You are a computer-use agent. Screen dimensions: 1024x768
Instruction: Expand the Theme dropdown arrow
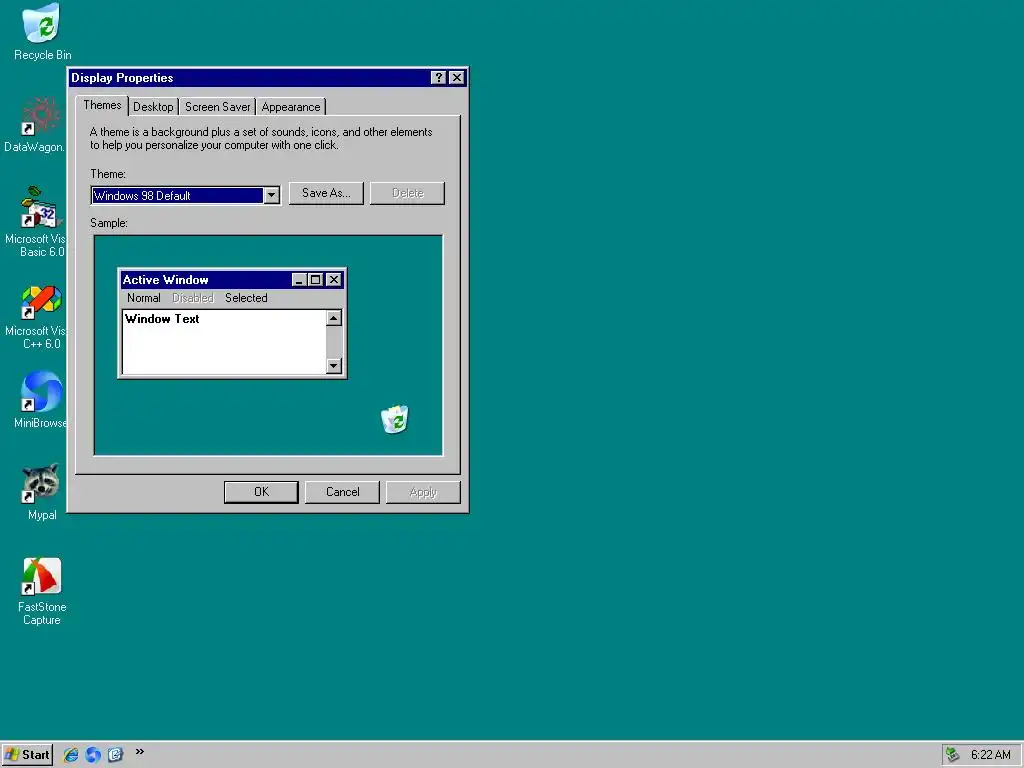pos(272,195)
